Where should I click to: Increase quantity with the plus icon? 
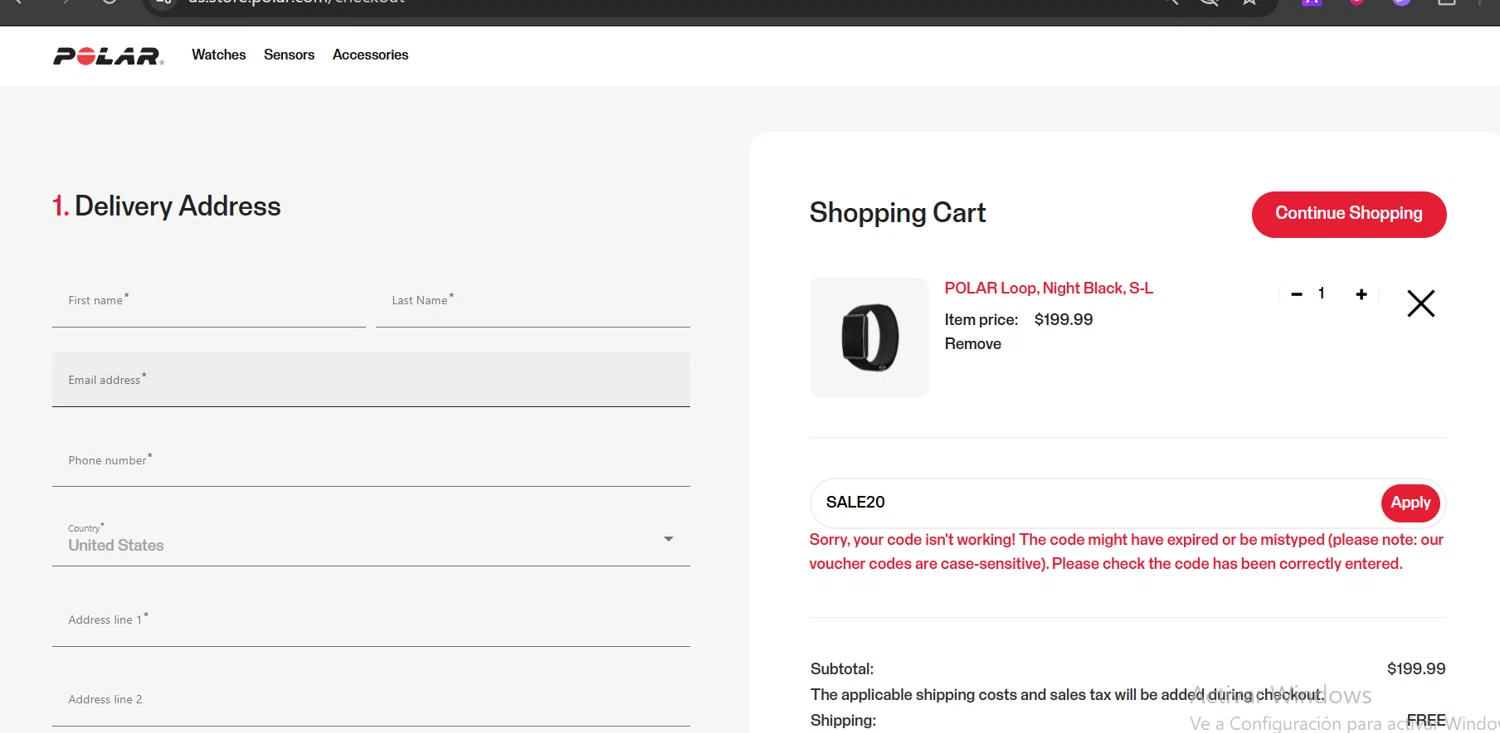point(1361,294)
